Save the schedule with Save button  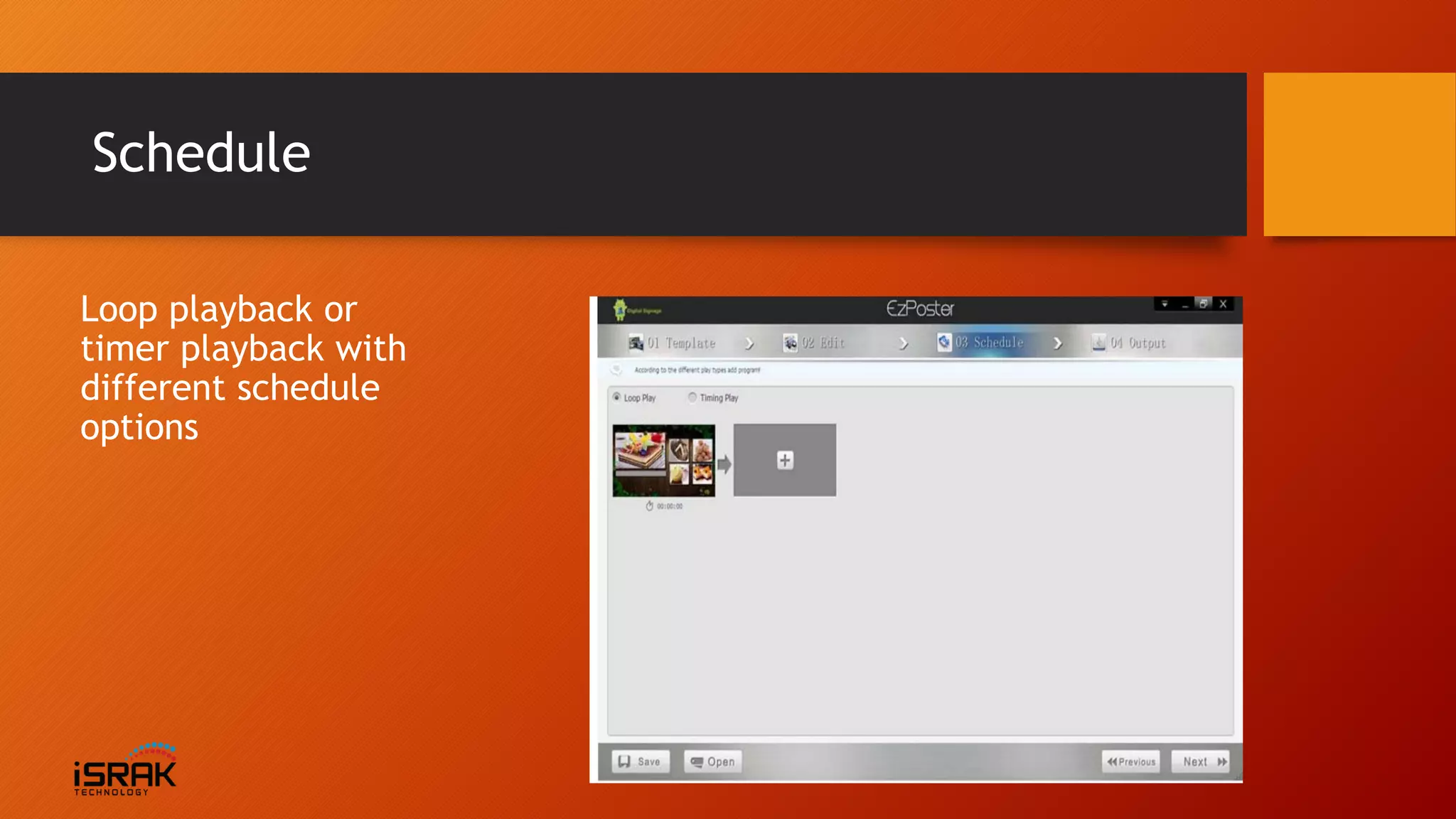coord(641,761)
